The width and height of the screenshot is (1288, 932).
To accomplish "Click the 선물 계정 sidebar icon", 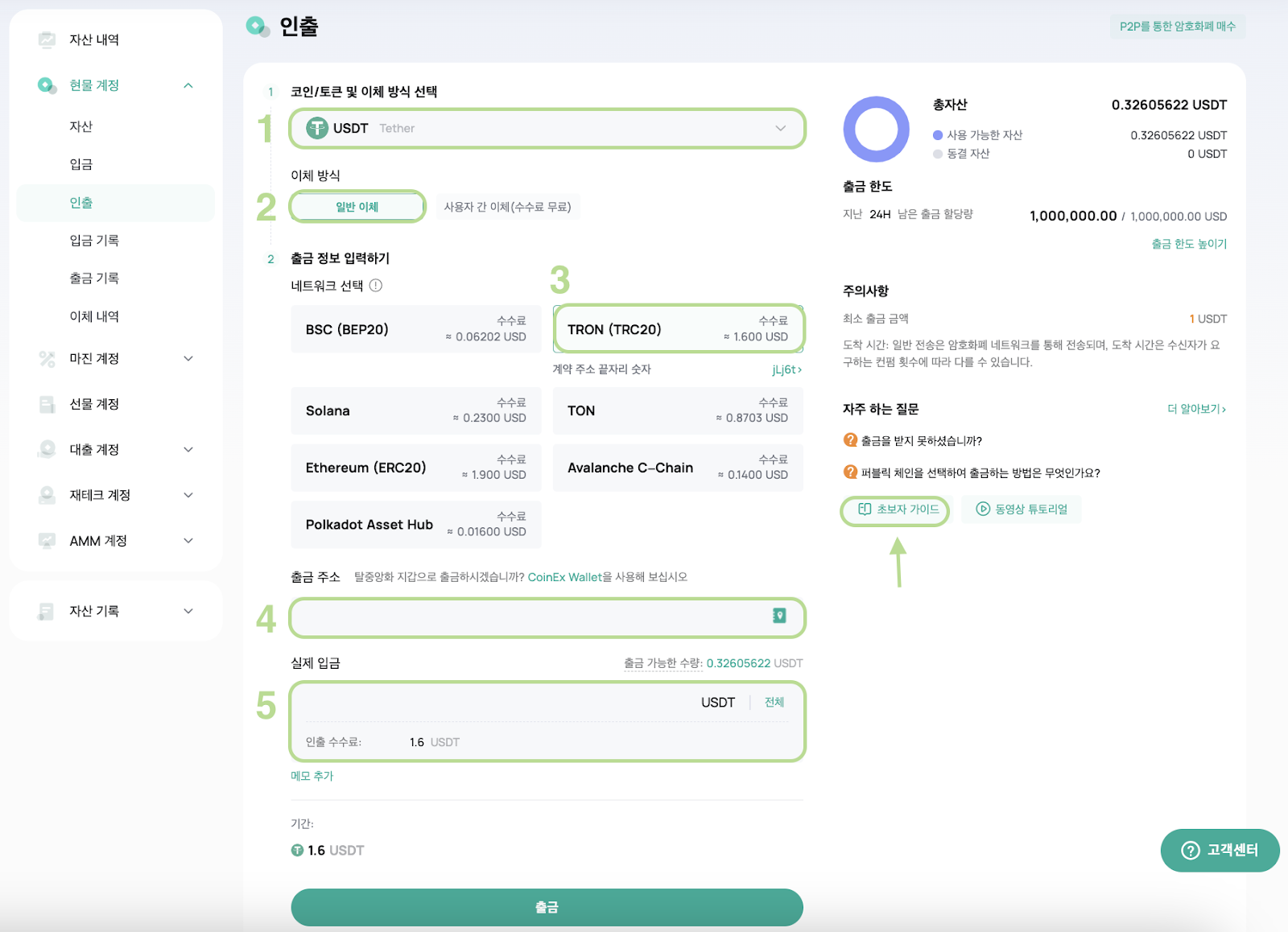I will click(x=47, y=404).
